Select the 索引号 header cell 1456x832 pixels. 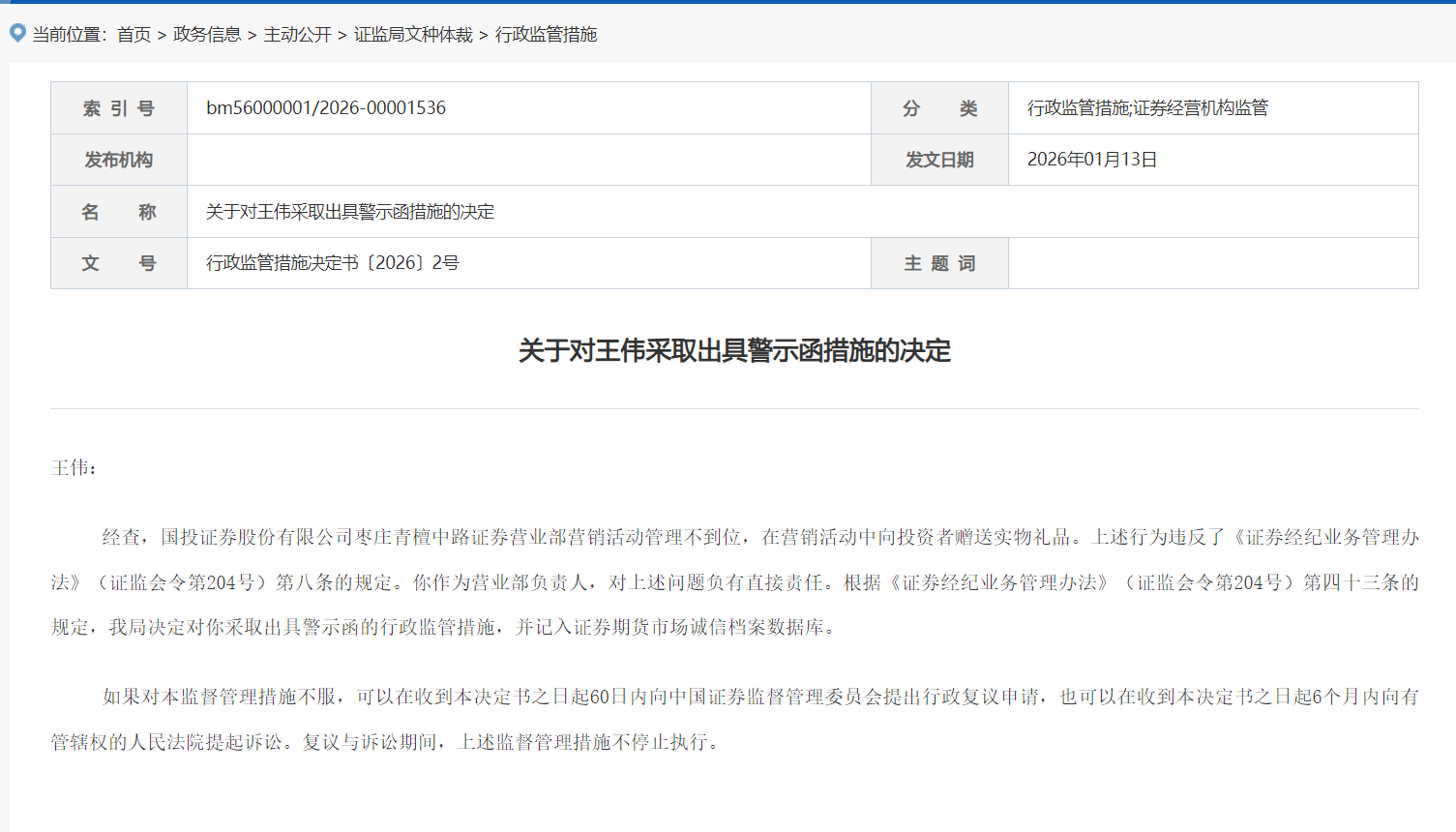[118, 107]
